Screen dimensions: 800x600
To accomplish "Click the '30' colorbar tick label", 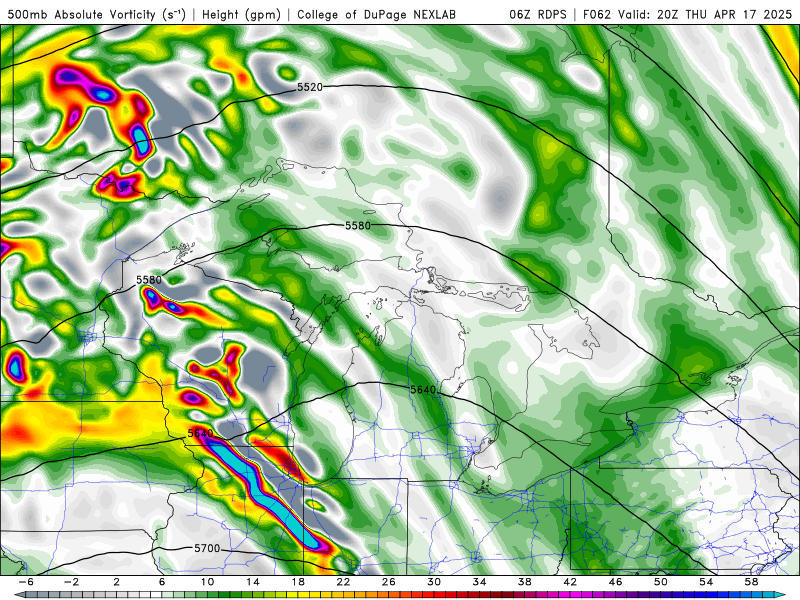I will tap(434, 582).
